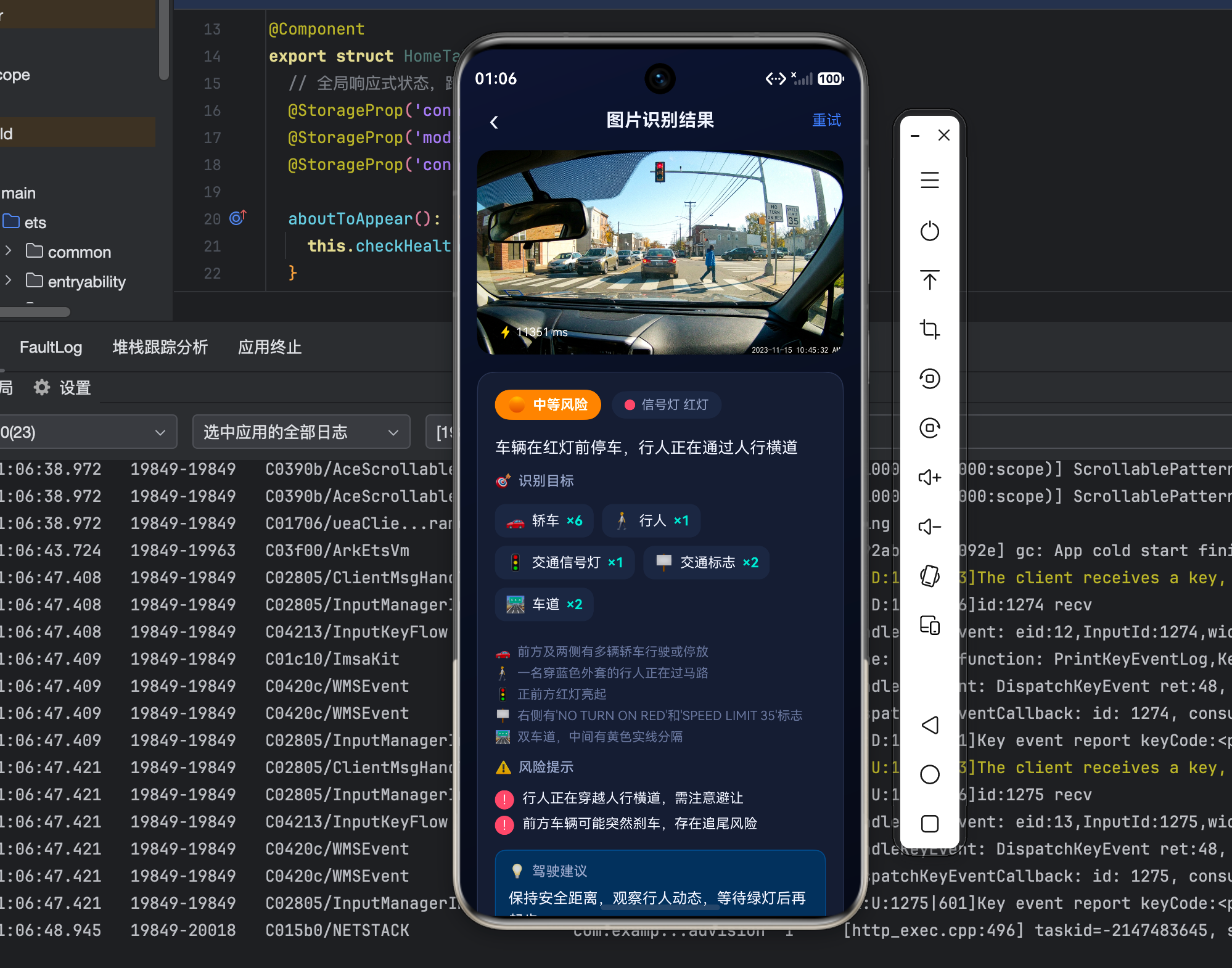The image size is (1232, 968).
Task: Tap the back arrow in phone app
Action: (494, 122)
